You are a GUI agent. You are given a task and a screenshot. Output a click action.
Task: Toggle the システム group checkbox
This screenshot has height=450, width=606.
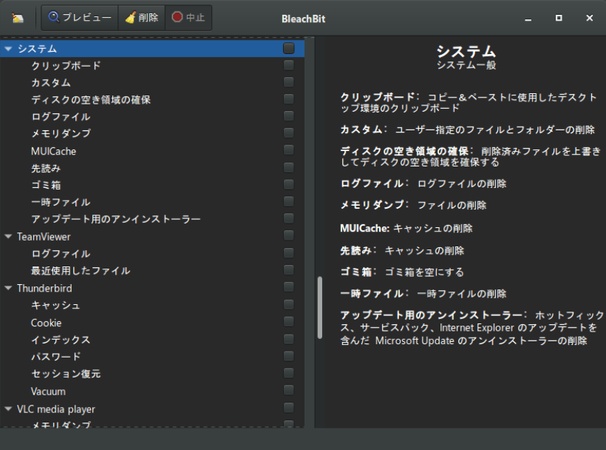(x=288, y=48)
